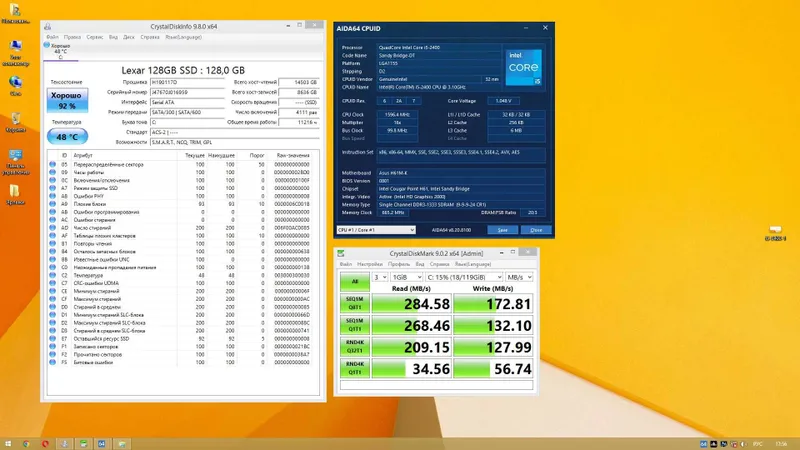Click the status circle of E7 remaining resource row

coord(53,338)
